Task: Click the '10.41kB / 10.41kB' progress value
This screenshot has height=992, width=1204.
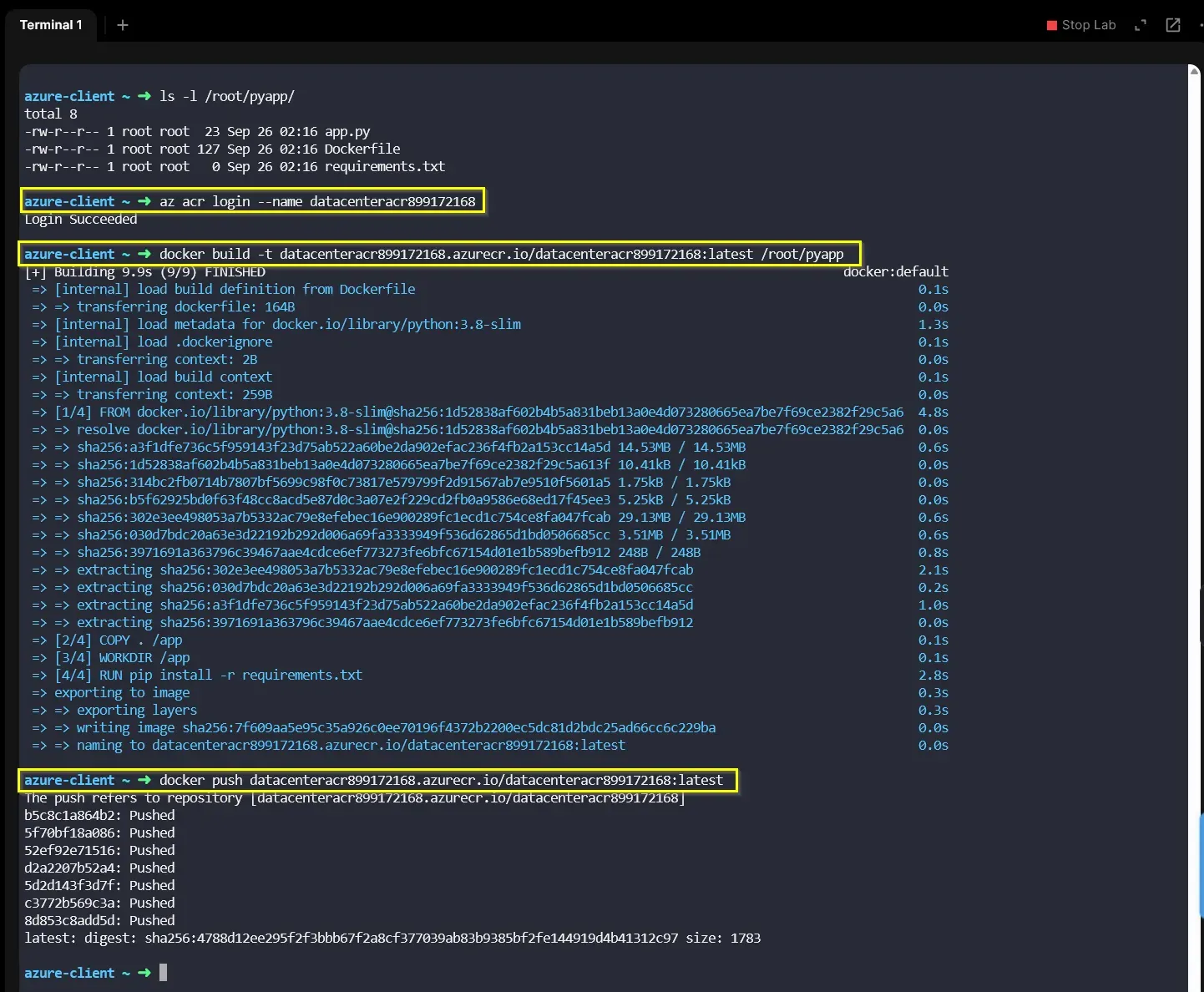Action: [x=682, y=464]
